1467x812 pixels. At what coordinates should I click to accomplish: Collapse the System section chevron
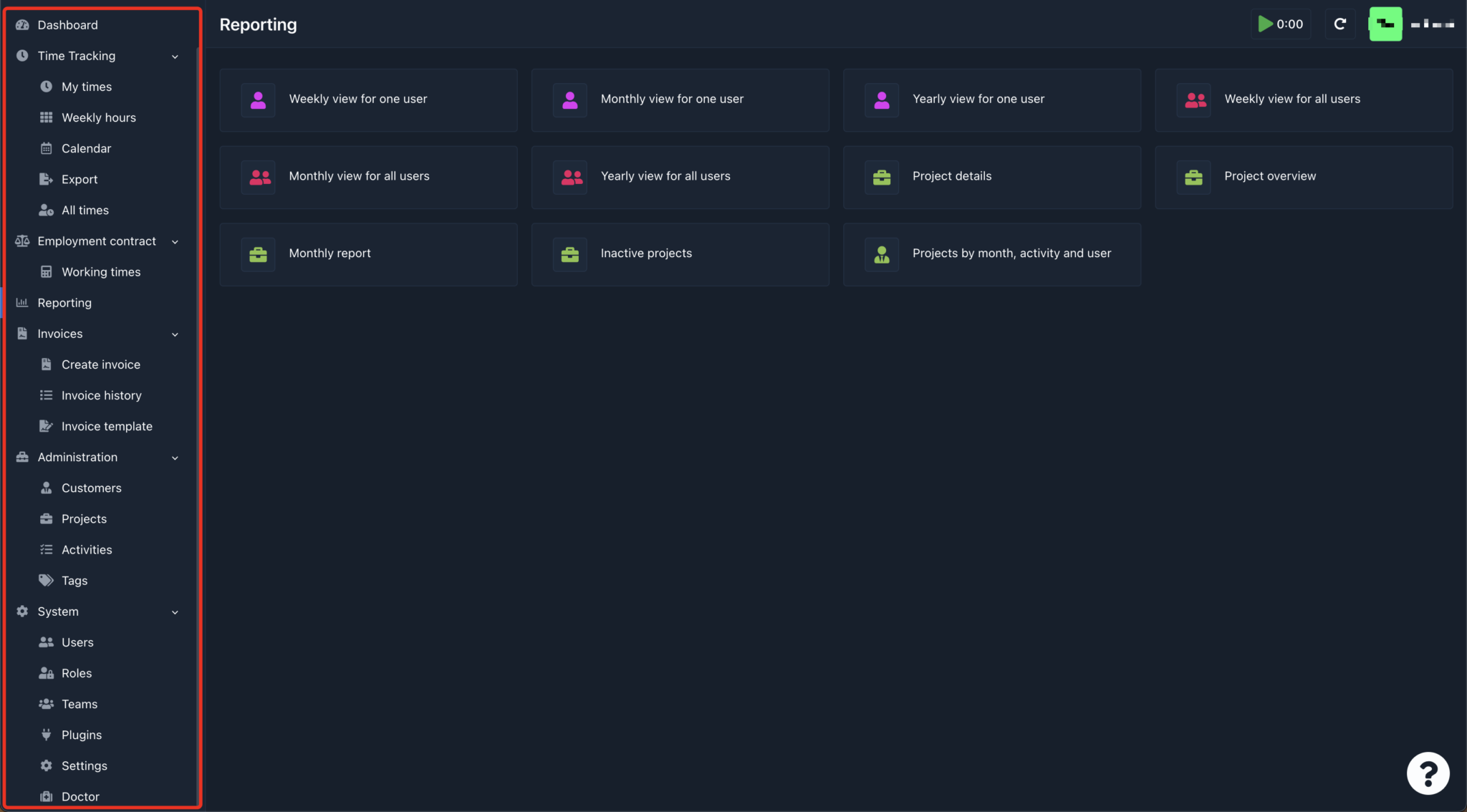(175, 612)
